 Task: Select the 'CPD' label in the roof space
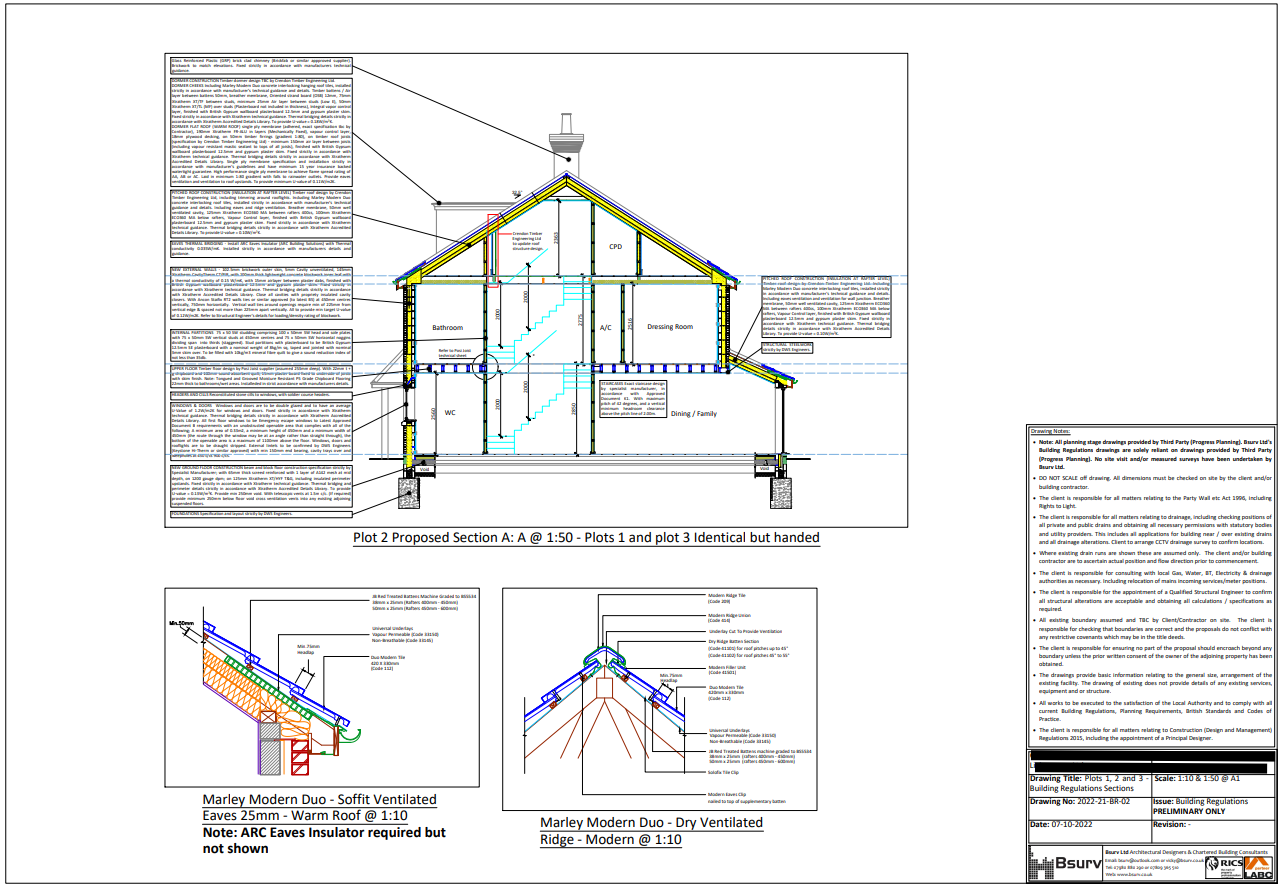pyautogui.click(x=616, y=245)
